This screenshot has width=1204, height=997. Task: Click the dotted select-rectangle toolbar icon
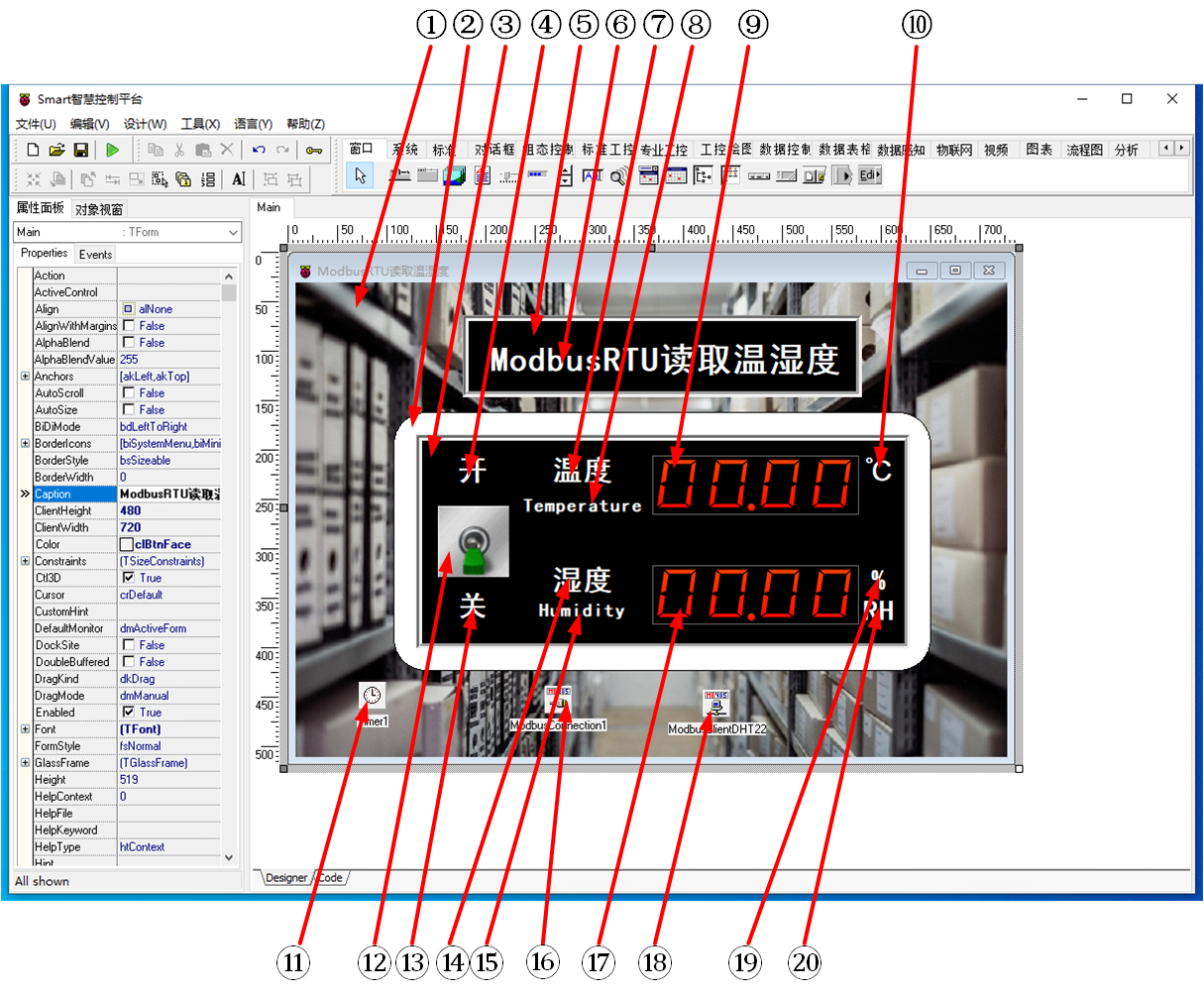click(x=160, y=179)
